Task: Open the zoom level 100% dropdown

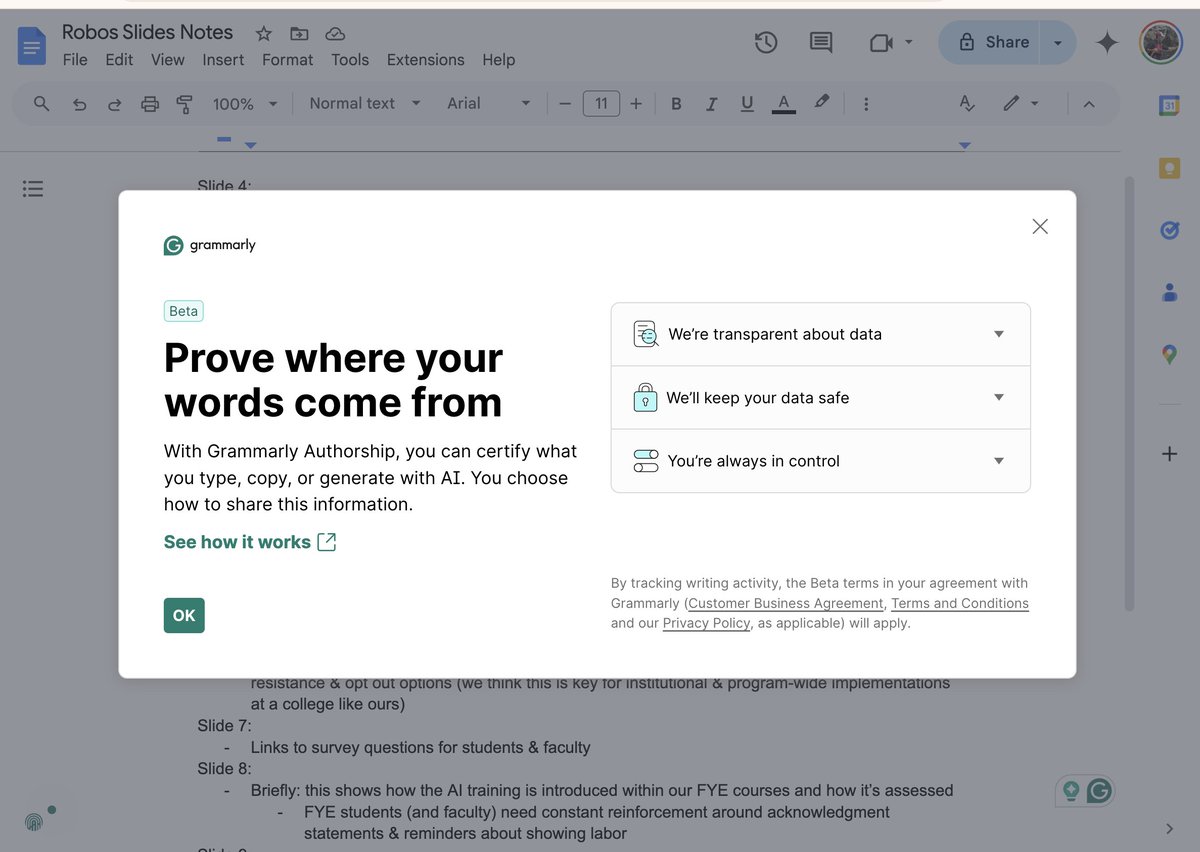Action: (245, 104)
